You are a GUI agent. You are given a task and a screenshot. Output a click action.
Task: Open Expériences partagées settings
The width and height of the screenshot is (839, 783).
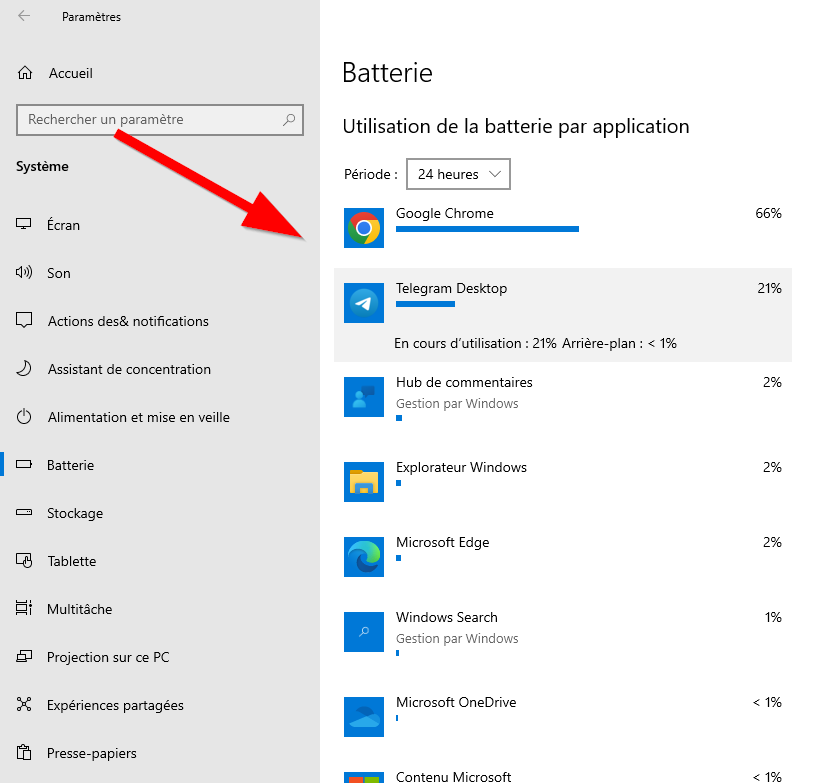tap(115, 705)
